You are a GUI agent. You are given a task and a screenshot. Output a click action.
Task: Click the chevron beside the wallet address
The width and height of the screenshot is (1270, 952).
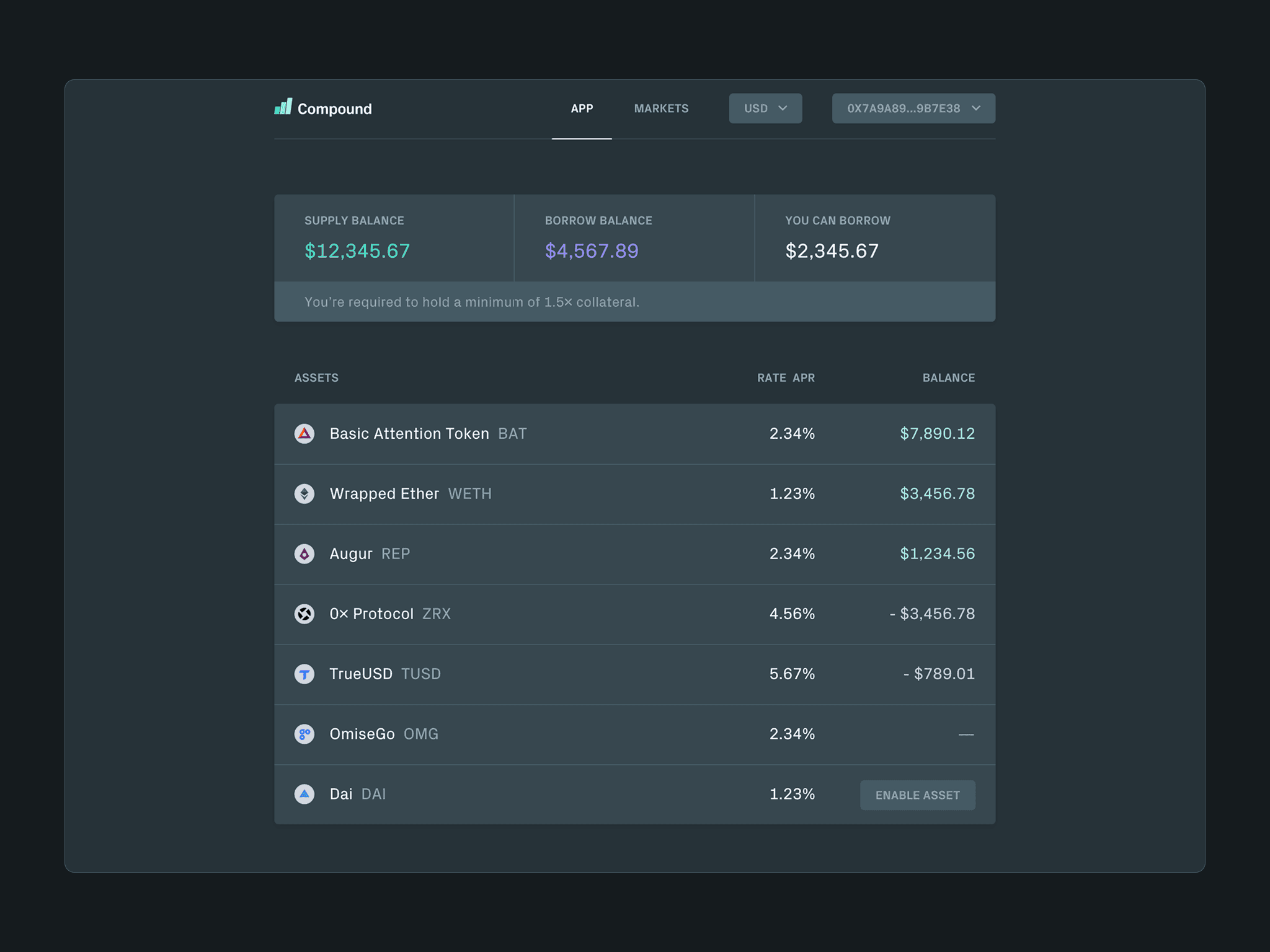point(976,108)
